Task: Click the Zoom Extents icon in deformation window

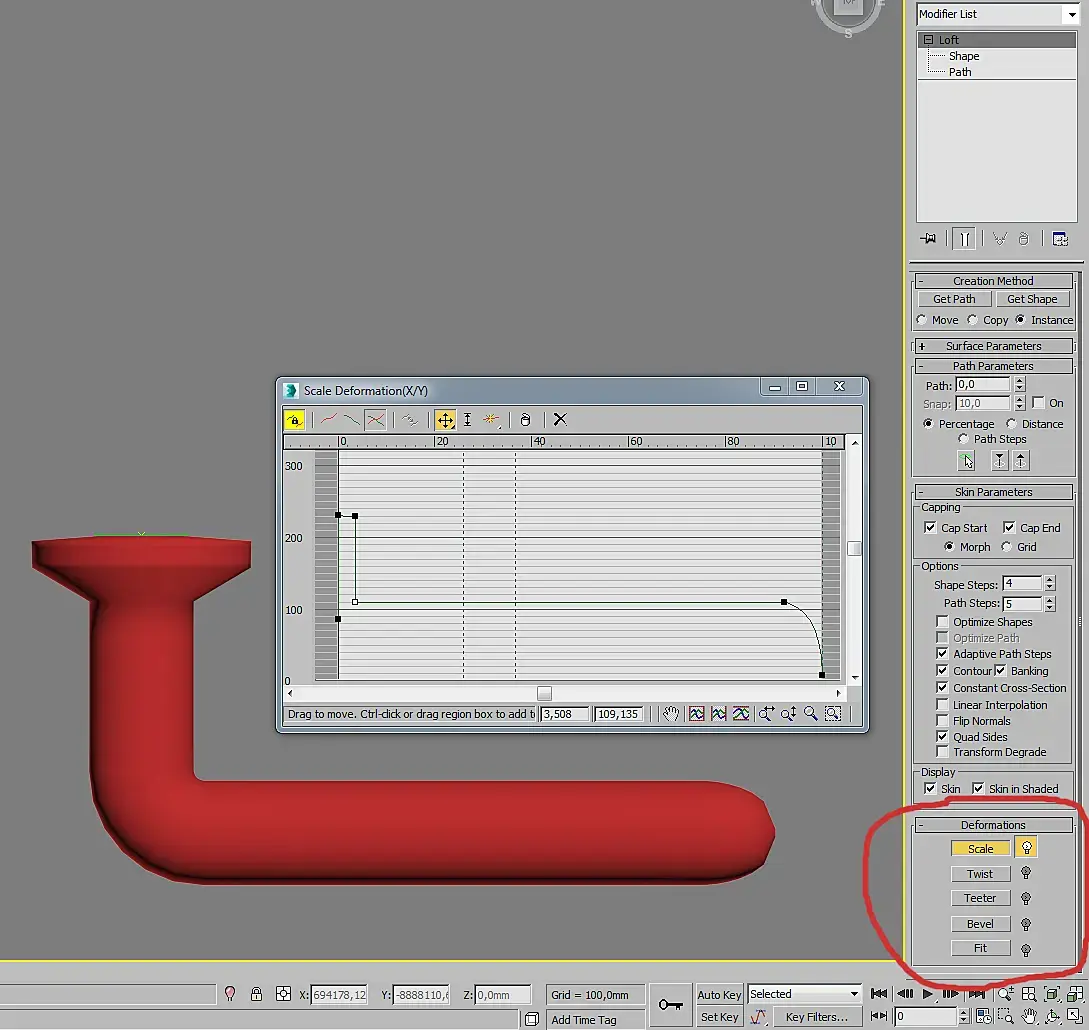Action: click(x=697, y=714)
